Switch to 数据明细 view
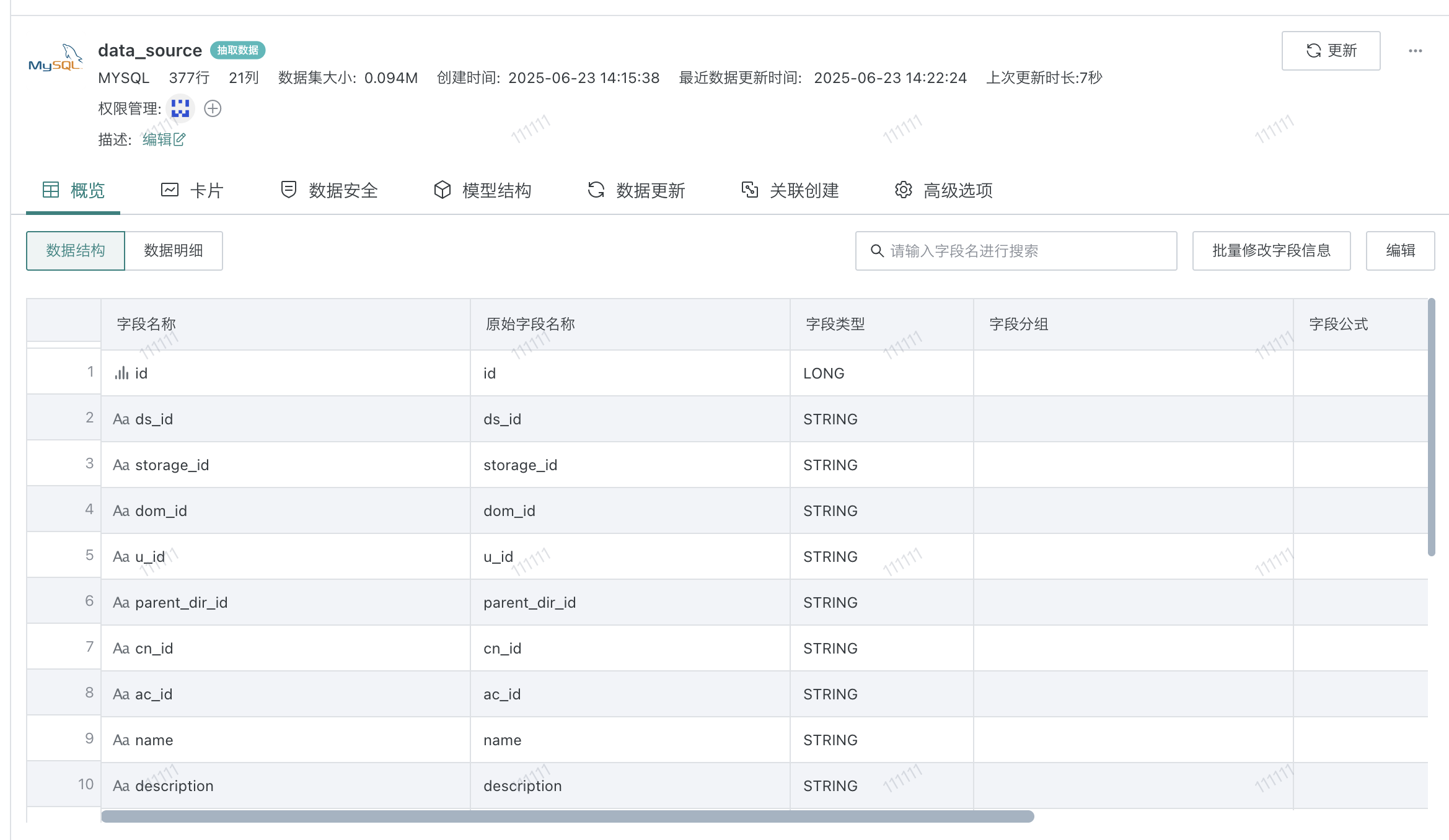The height and width of the screenshot is (840, 1449). click(174, 251)
